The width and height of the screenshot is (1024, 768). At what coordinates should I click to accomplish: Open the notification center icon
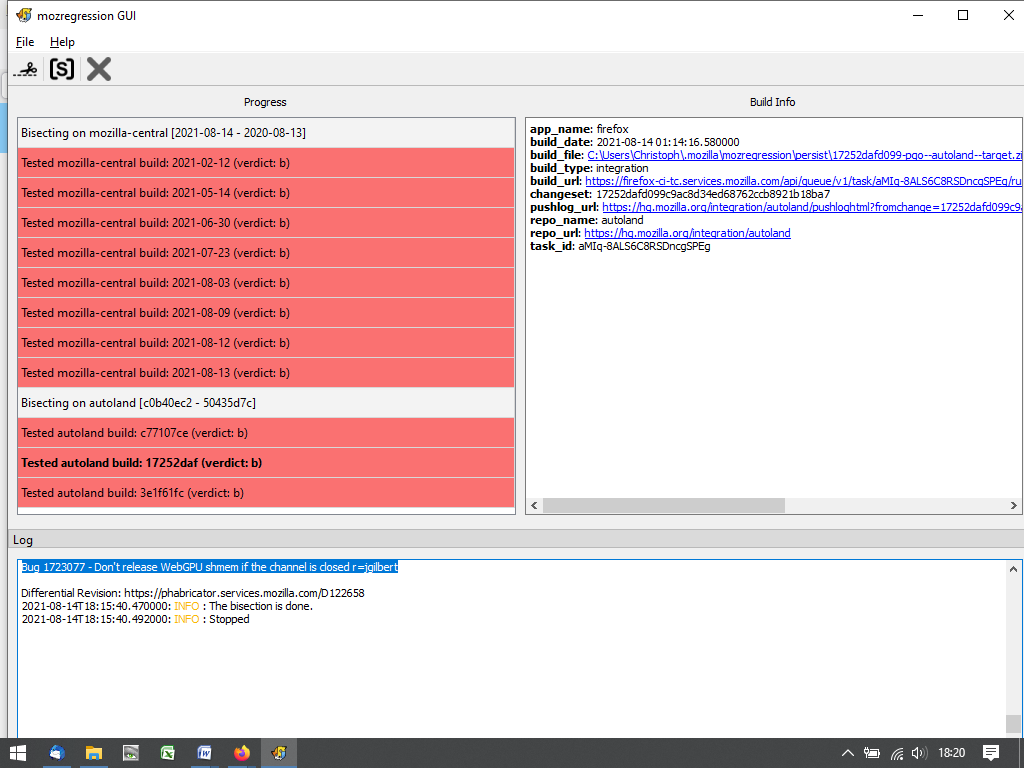[x=990, y=753]
